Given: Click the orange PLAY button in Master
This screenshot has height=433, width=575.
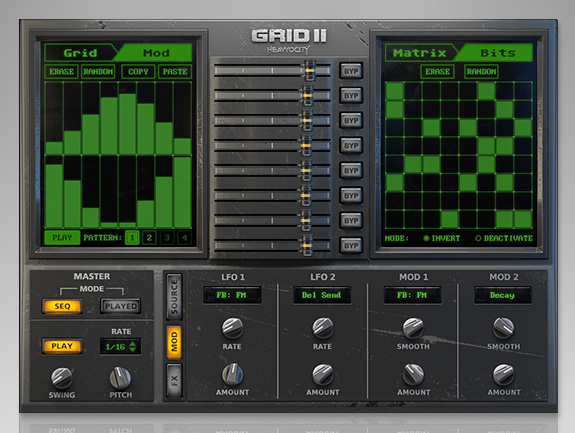Looking at the screenshot, I should coord(62,346).
